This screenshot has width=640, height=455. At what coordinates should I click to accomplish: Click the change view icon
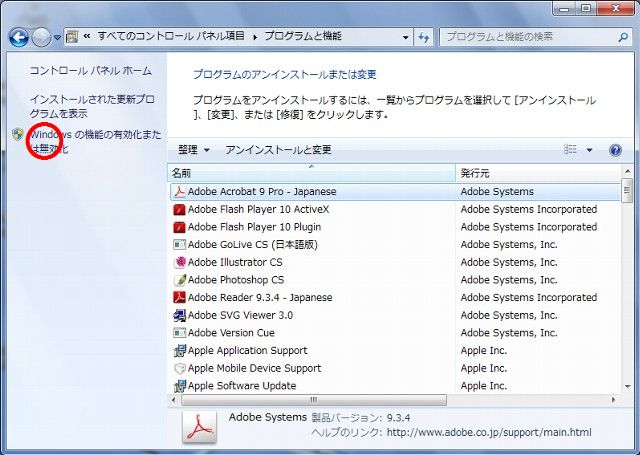pyautogui.click(x=570, y=150)
